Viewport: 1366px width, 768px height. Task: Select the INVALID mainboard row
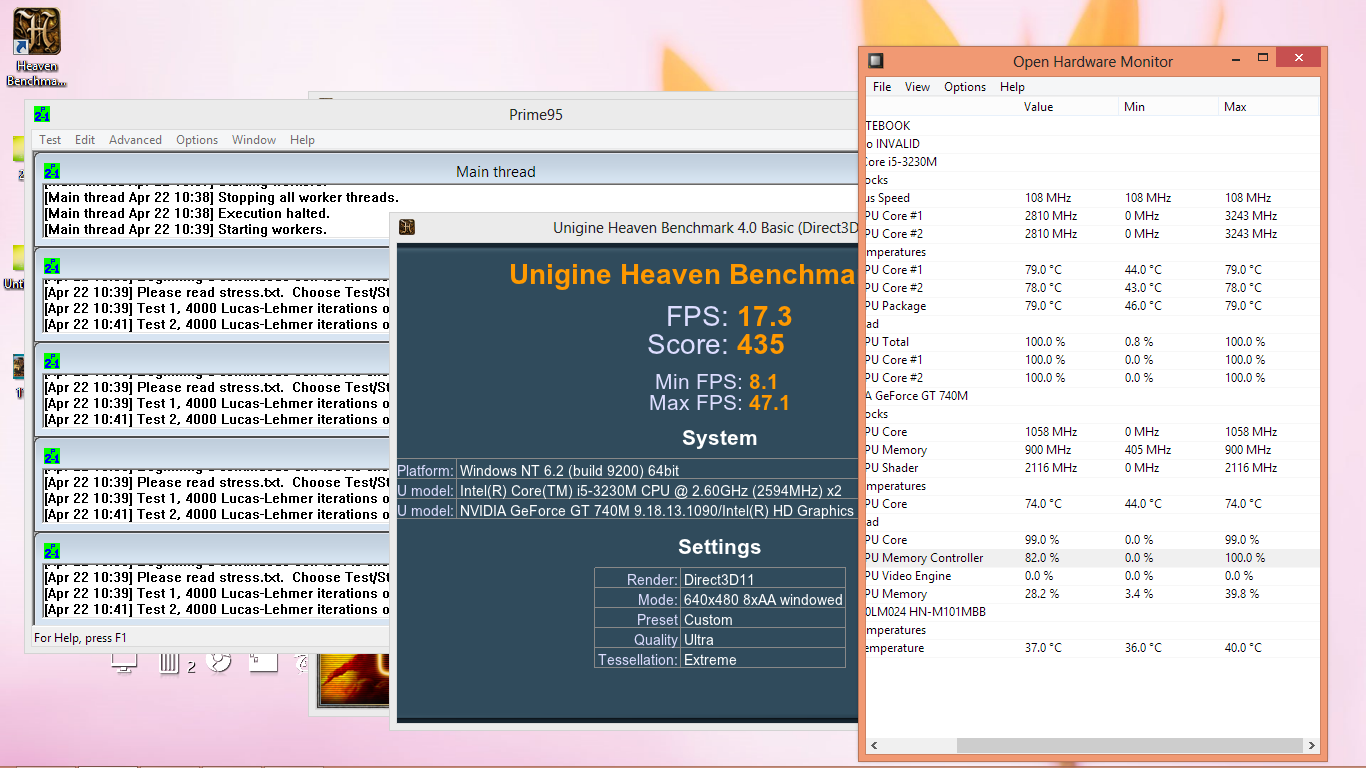[1092, 144]
